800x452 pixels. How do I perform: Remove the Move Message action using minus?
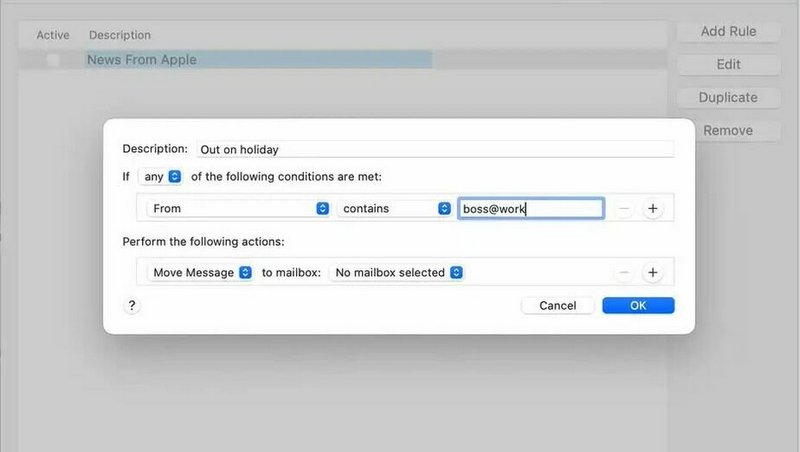[623, 272]
